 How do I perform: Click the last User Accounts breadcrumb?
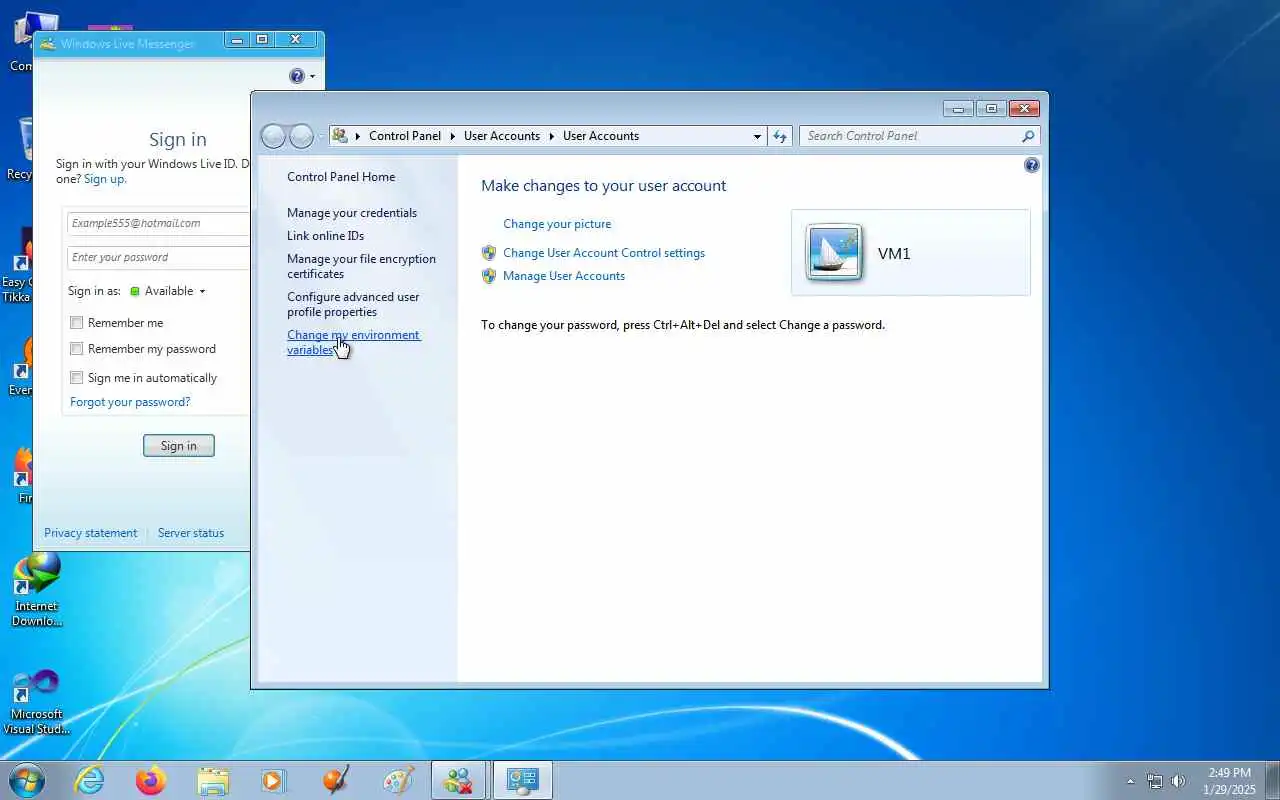[x=601, y=136]
